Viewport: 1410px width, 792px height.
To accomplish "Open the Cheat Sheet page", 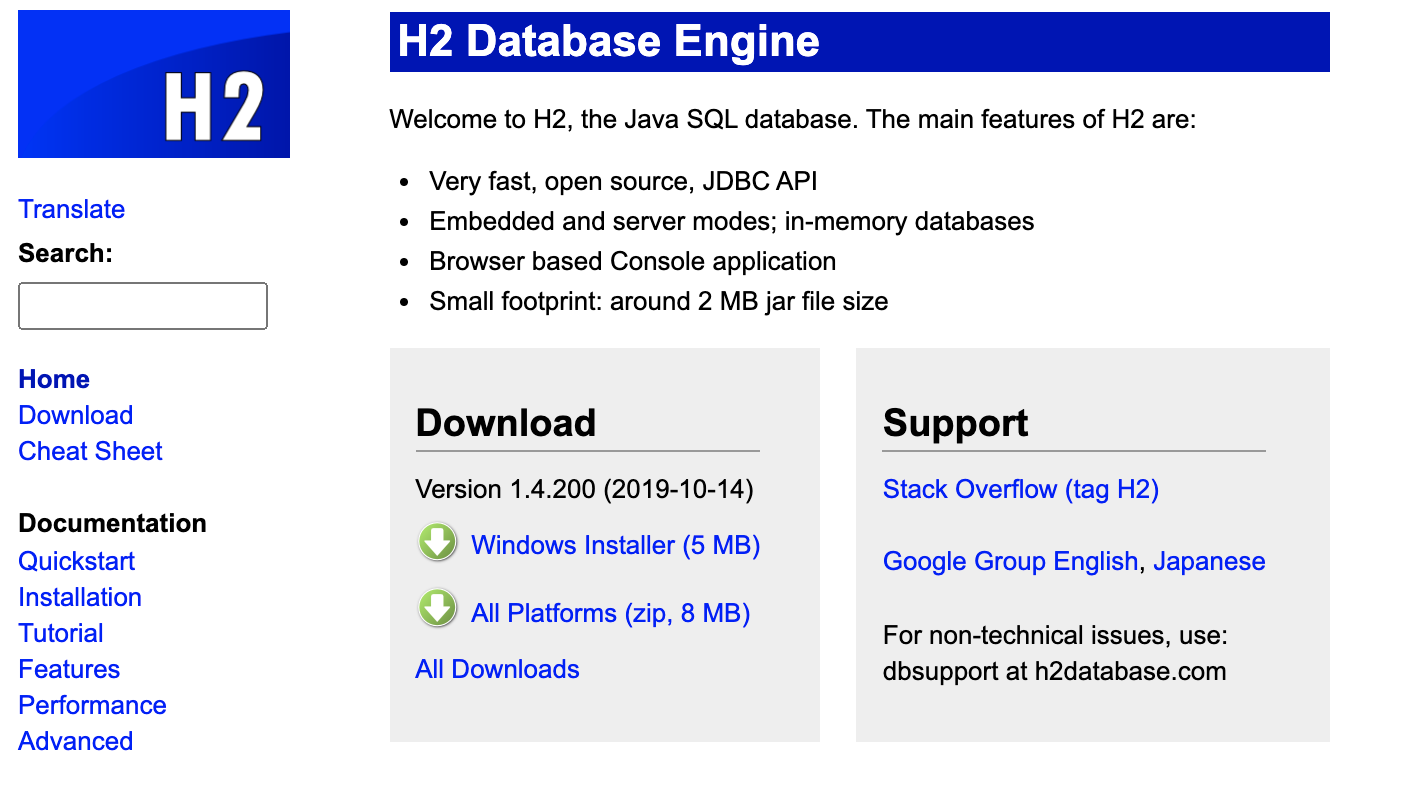I will coord(90,451).
